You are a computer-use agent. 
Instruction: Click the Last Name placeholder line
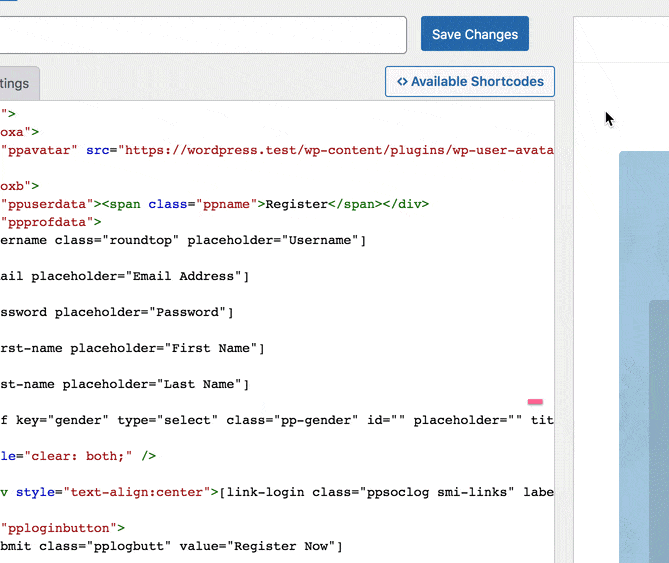(125, 384)
